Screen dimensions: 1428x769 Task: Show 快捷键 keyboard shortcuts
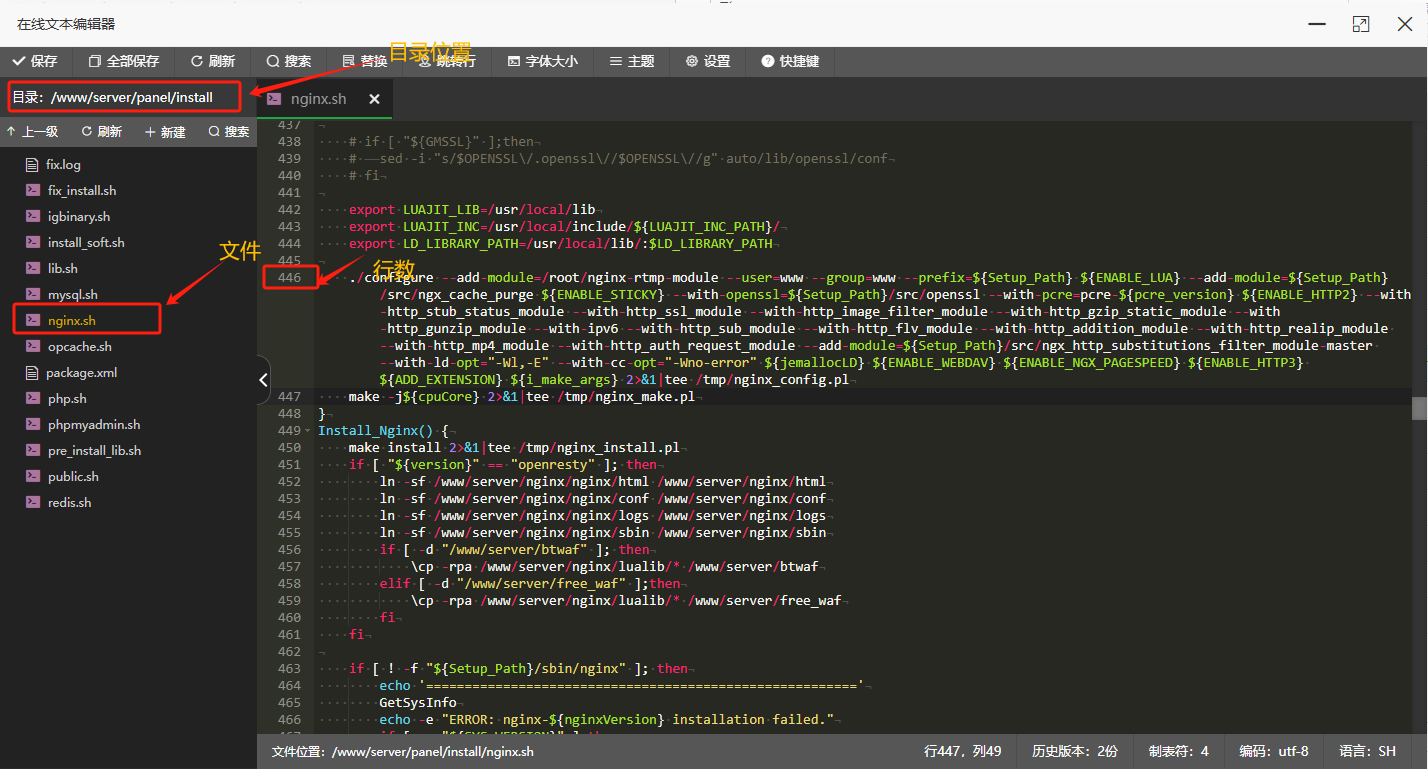coord(790,61)
